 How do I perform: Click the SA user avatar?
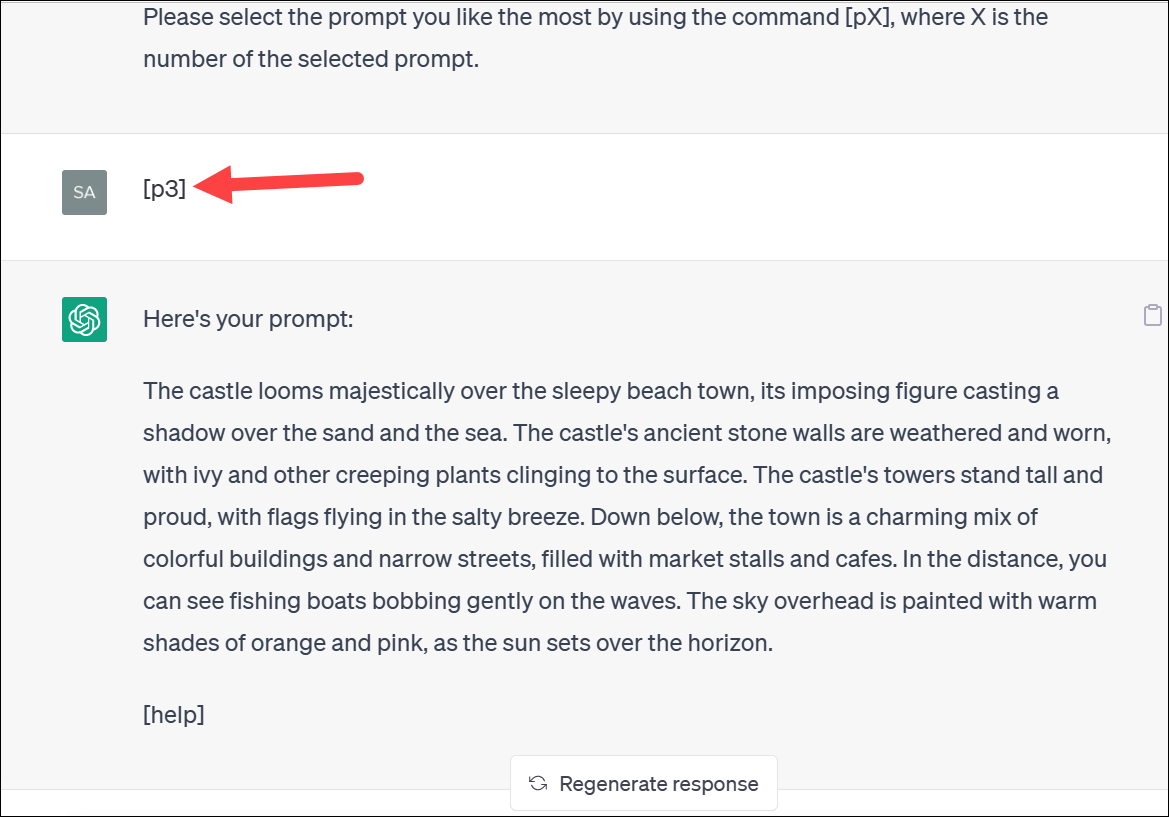tap(84, 192)
